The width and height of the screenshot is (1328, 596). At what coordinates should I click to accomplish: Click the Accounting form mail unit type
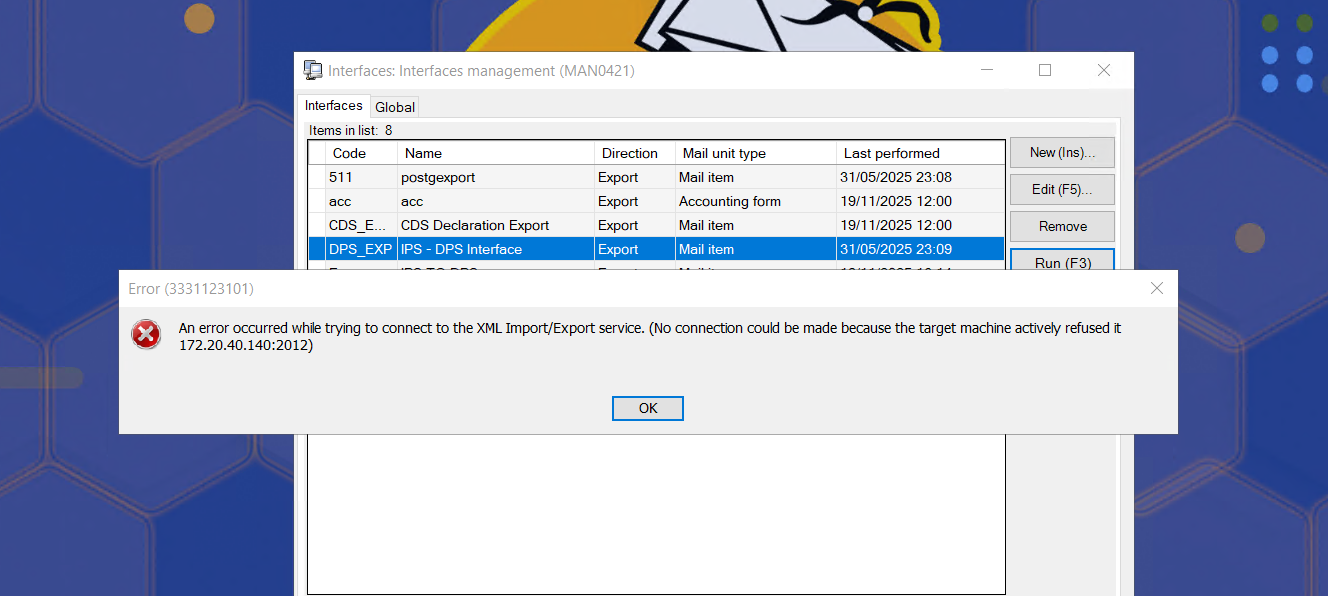(730, 201)
